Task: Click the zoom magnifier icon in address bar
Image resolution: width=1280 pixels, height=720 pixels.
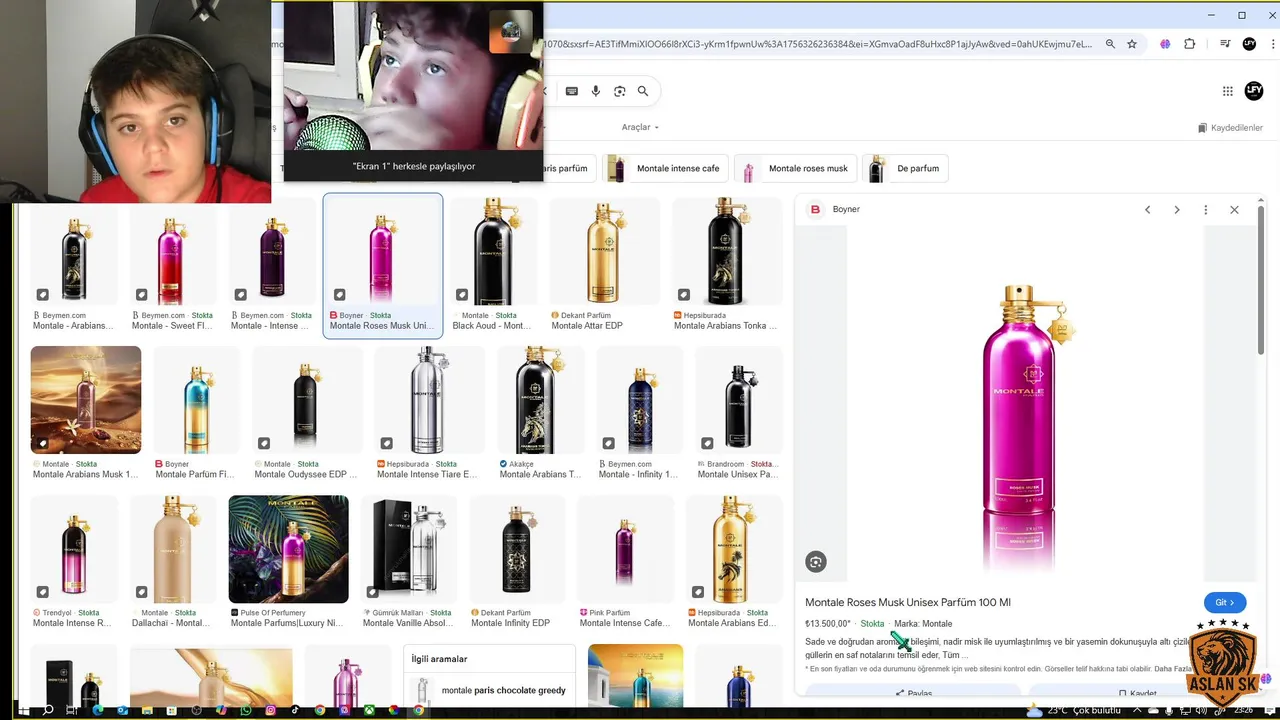Action: tap(1110, 44)
